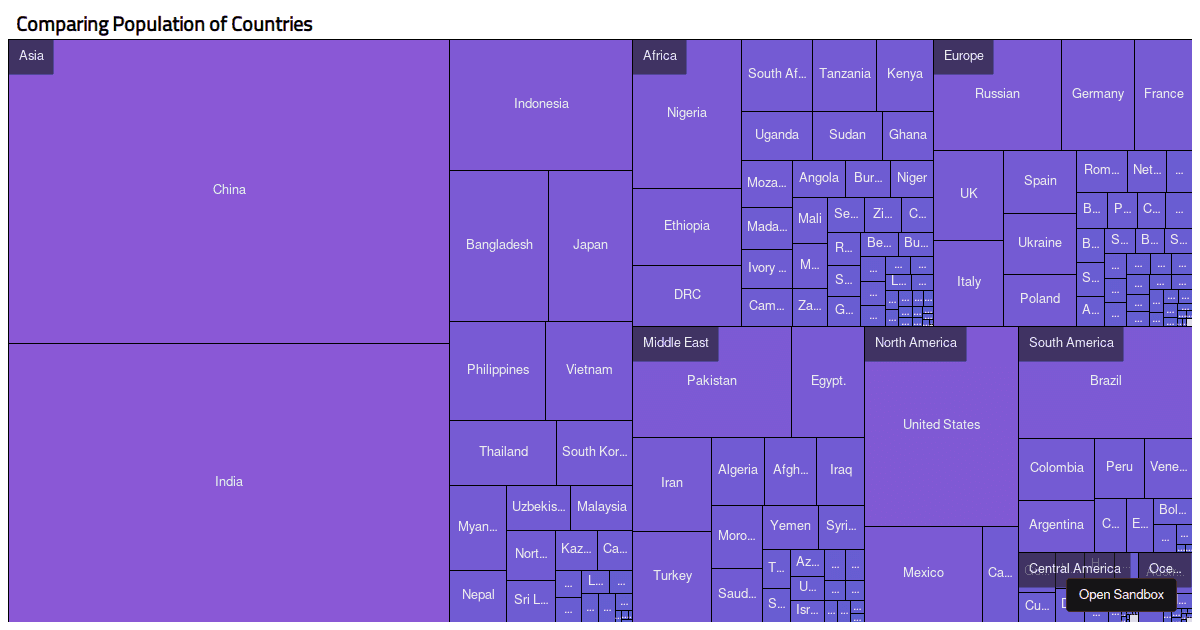The image size is (1200, 630).
Task: Select the Indonesia tile
Action: tap(541, 104)
